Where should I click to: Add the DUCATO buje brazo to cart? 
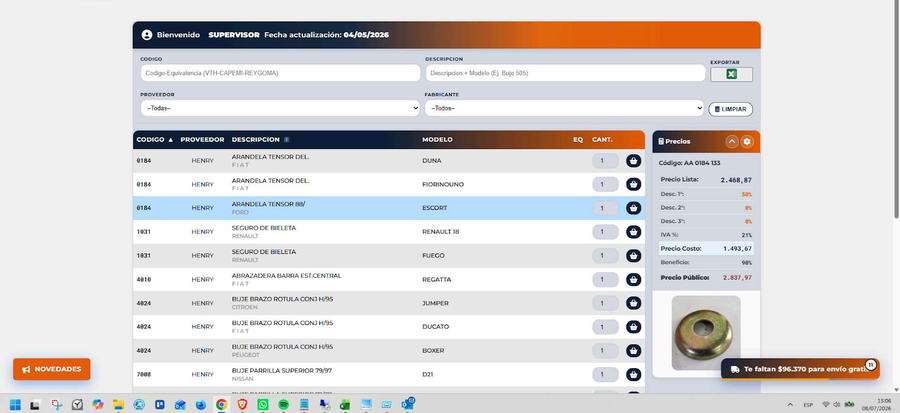pos(633,327)
